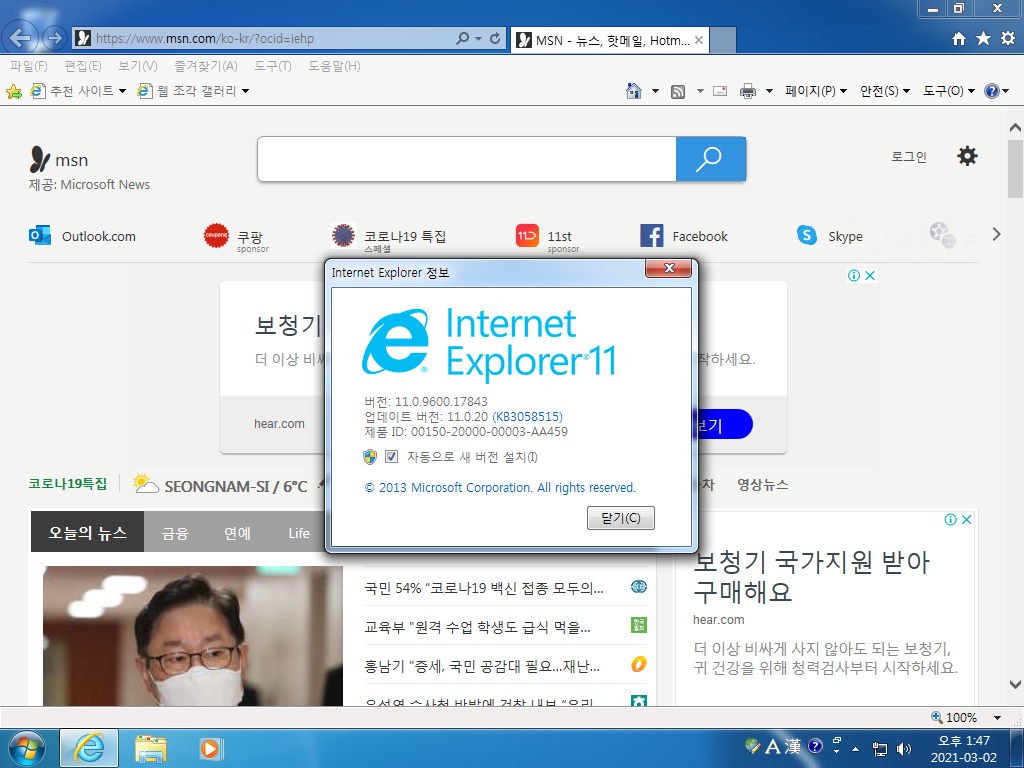Viewport: 1024px width, 768px height.
Task: Select the 연예 news tab
Action: [237, 533]
